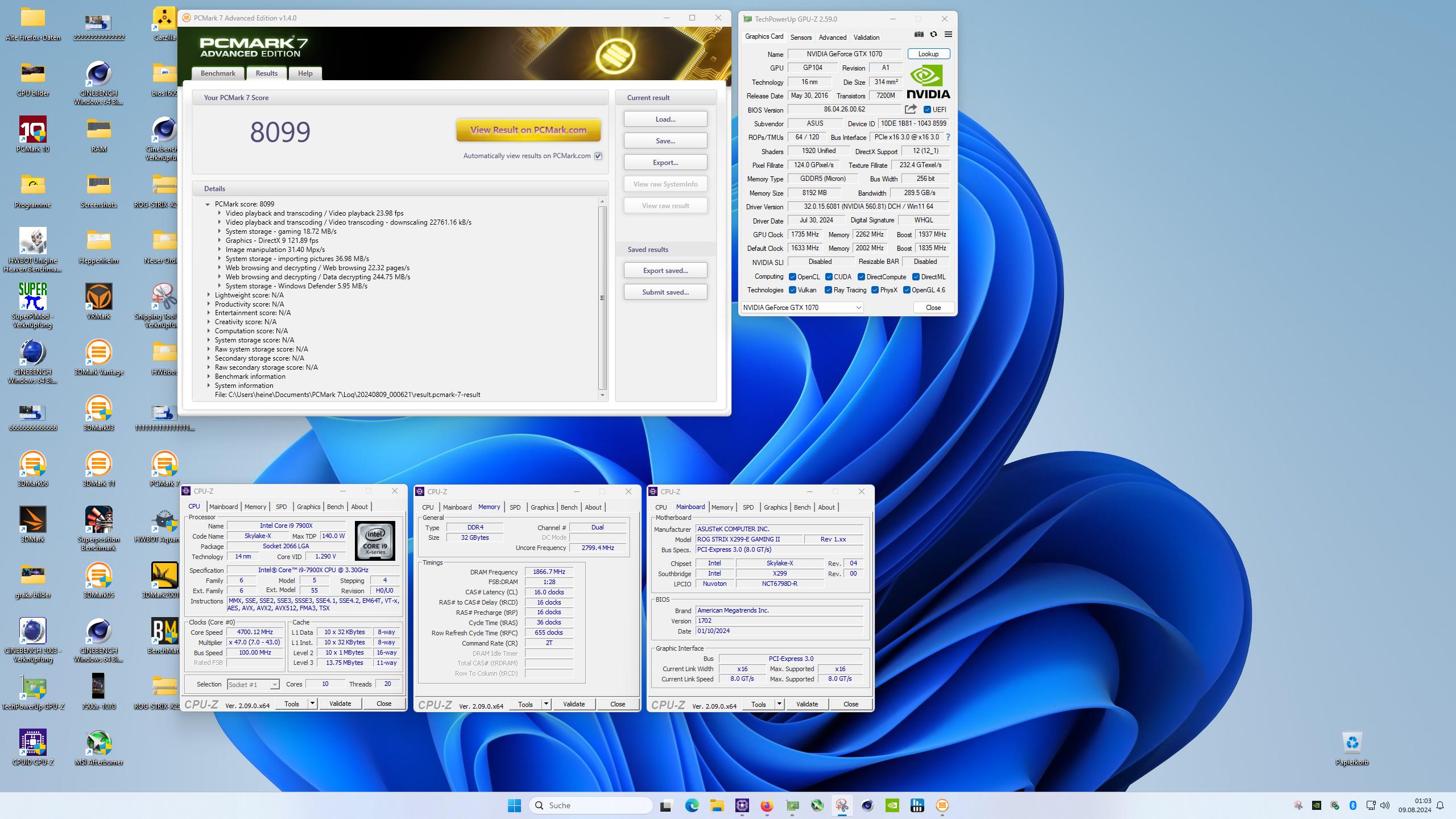Open the 3DMark Vantage desktop icon
Image resolution: width=1456 pixels, height=819 pixels.
[x=98, y=357]
